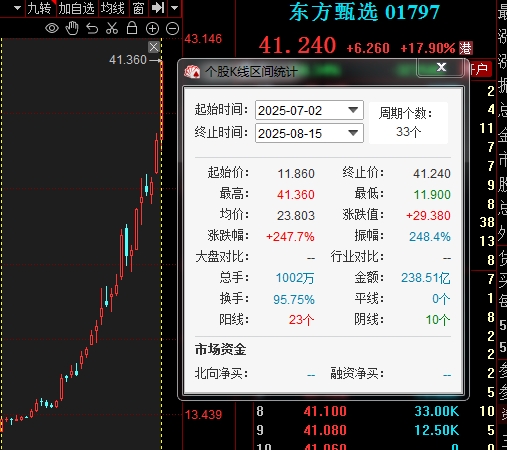Viewport: 507px width, 450px height.
Task: Close the chart selection with X box
Action: coord(154,47)
